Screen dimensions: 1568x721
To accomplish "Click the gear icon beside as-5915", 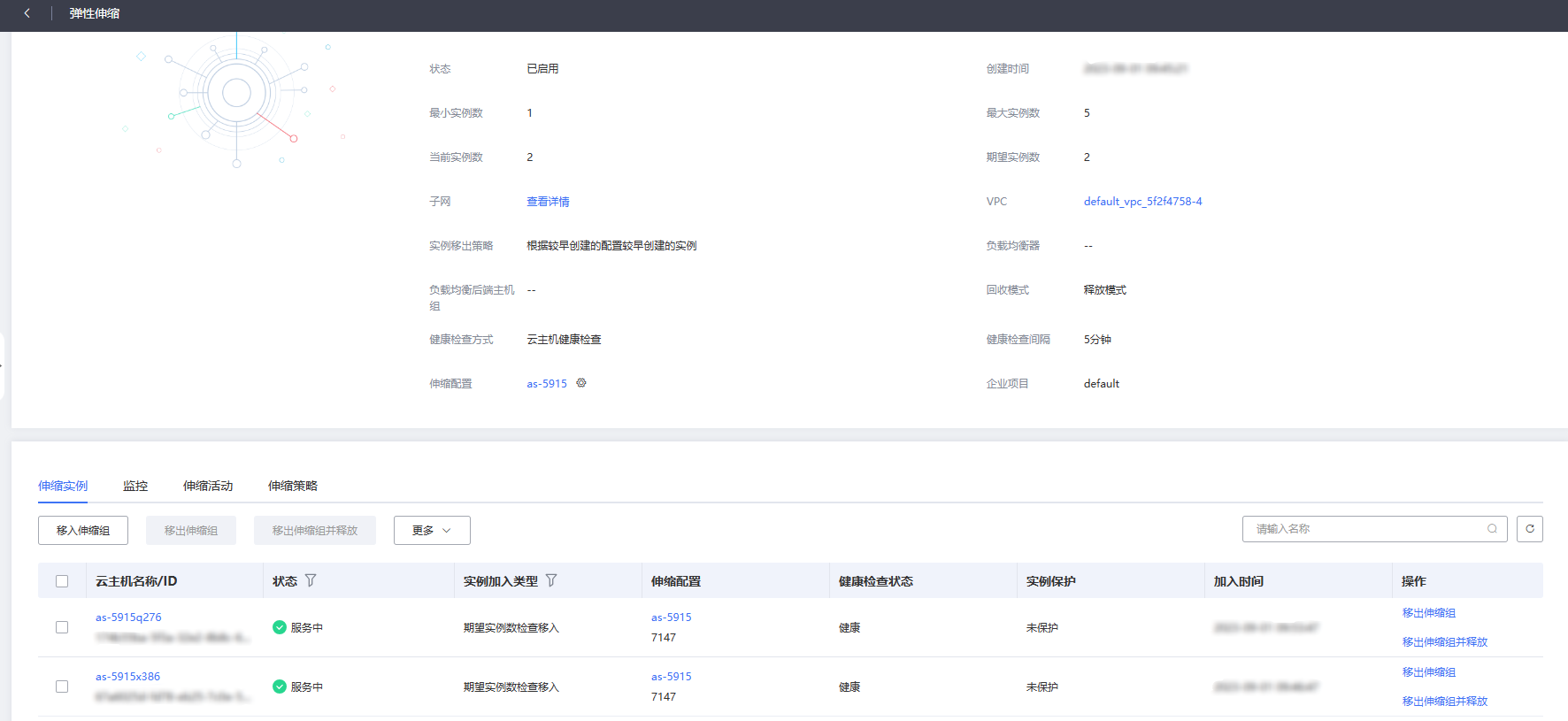I will (x=581, y=383).
